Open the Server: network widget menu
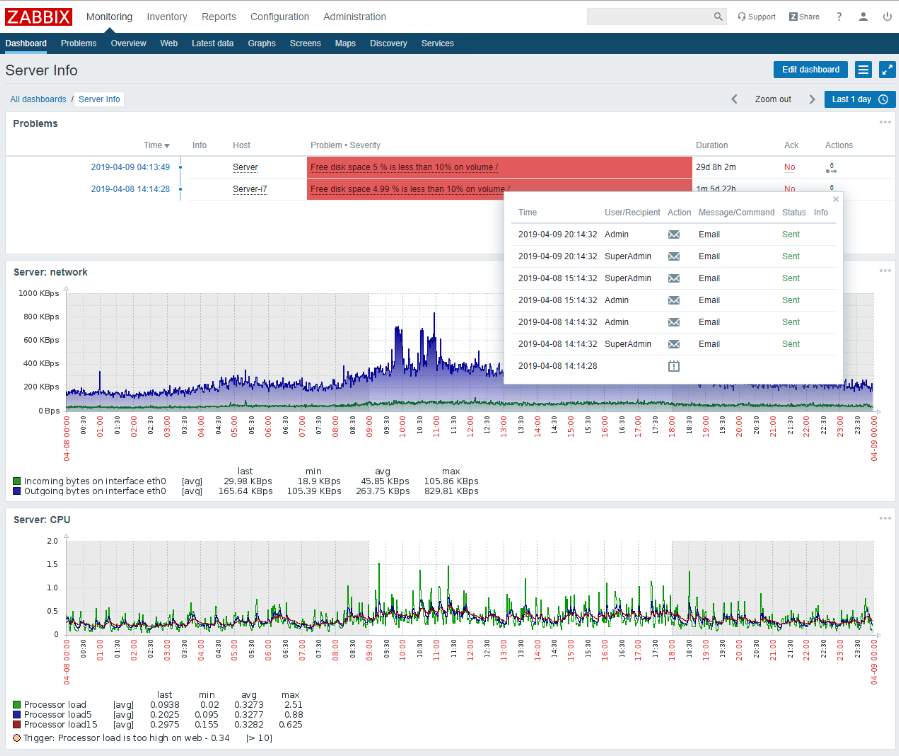Image resolution: width=899 pixels, height=756 pixels. (x=885, y=270)
